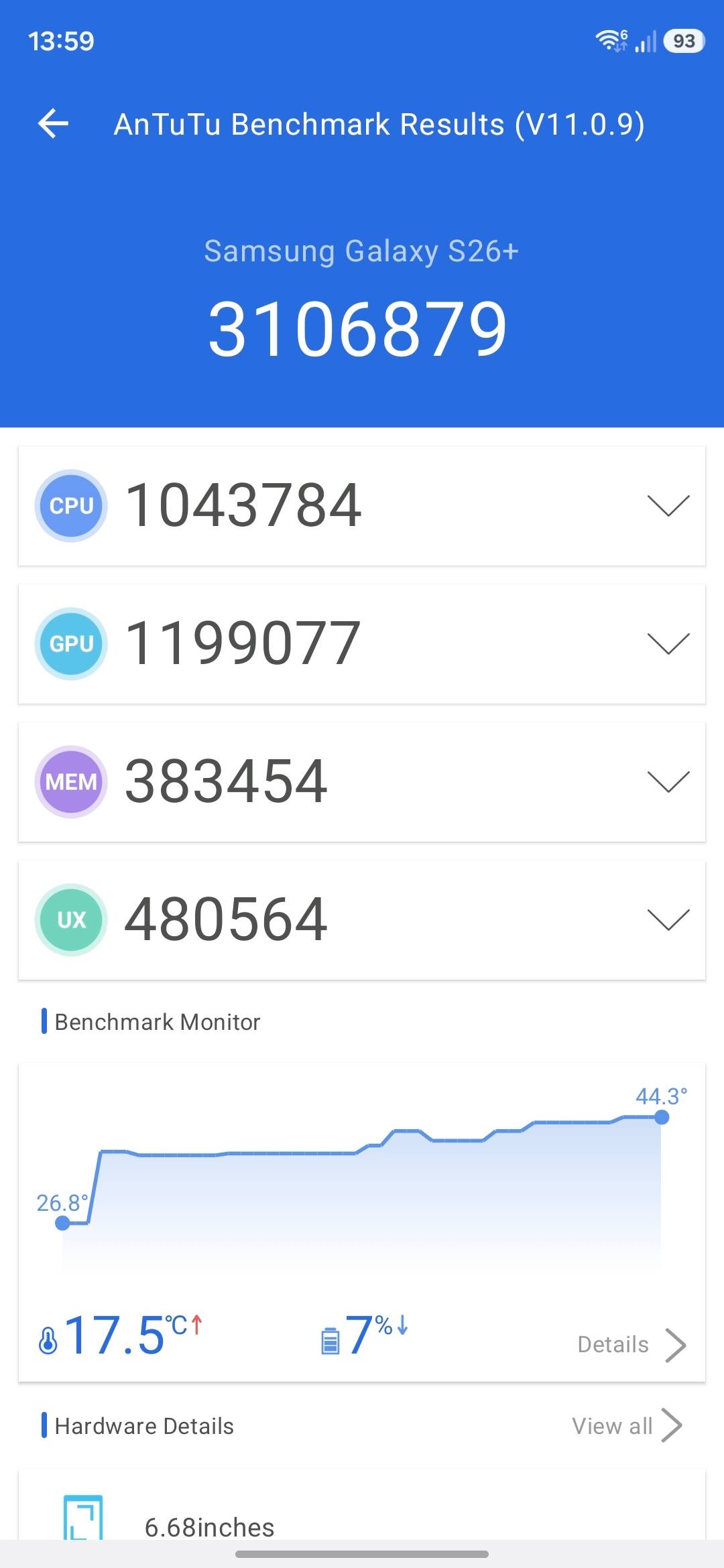Tap the screen size hardware icon
Screen dimensions: 724x1568
[83, 1517]
